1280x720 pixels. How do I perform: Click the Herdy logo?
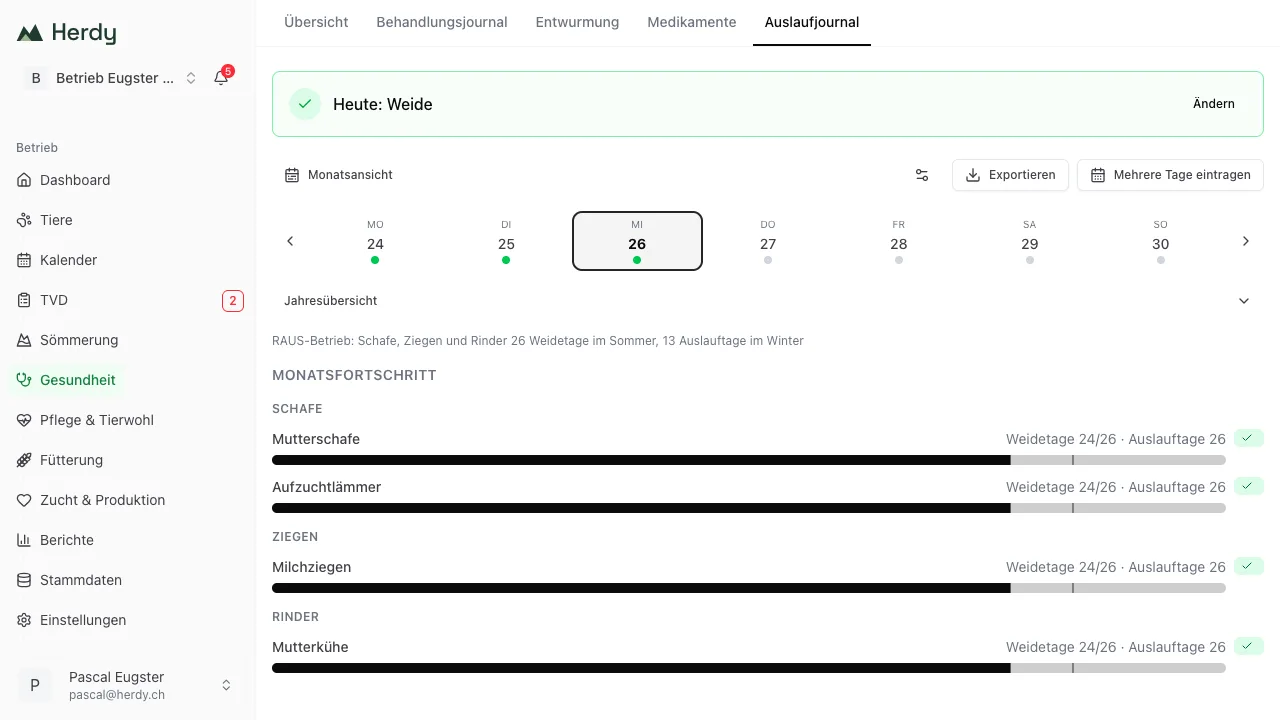click(x=66, y=33)
